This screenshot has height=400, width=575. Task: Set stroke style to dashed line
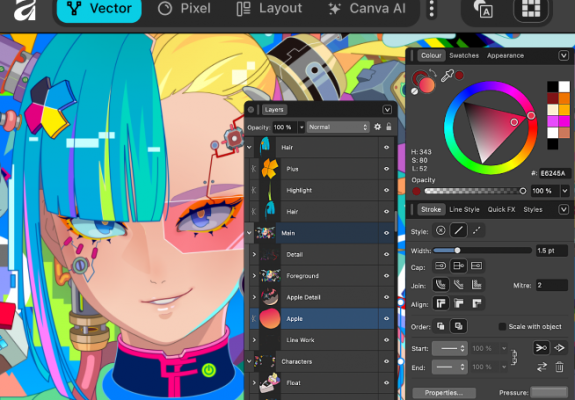pyautogui.click(x=476, y=231)
